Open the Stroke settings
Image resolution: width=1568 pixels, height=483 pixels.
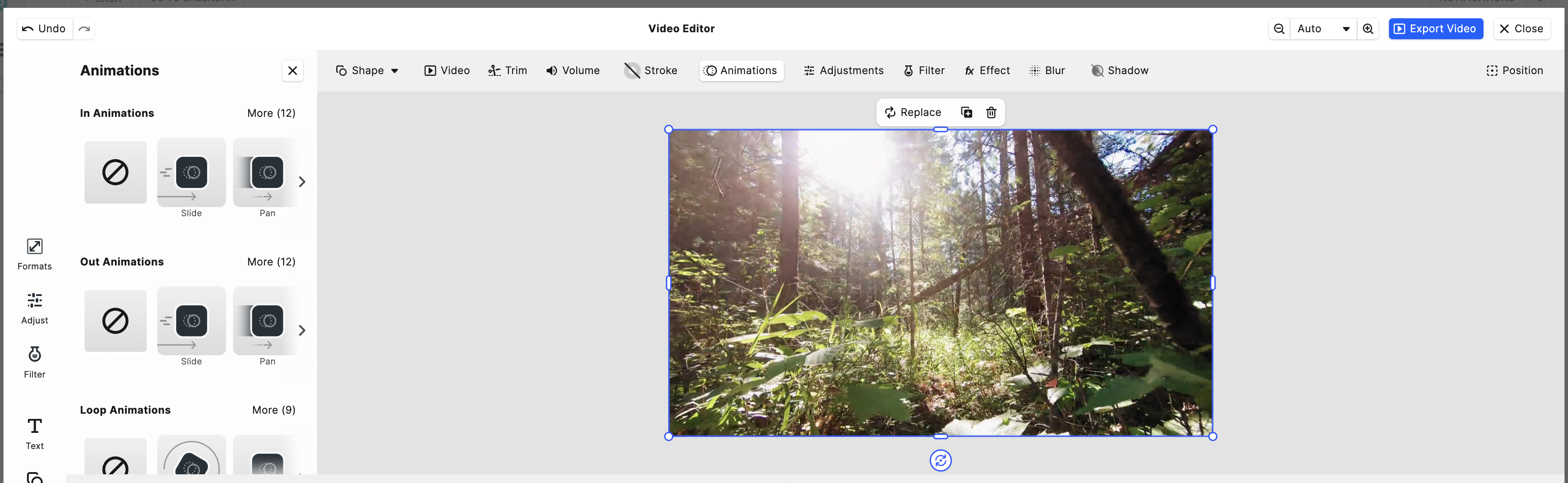(651, 71)
